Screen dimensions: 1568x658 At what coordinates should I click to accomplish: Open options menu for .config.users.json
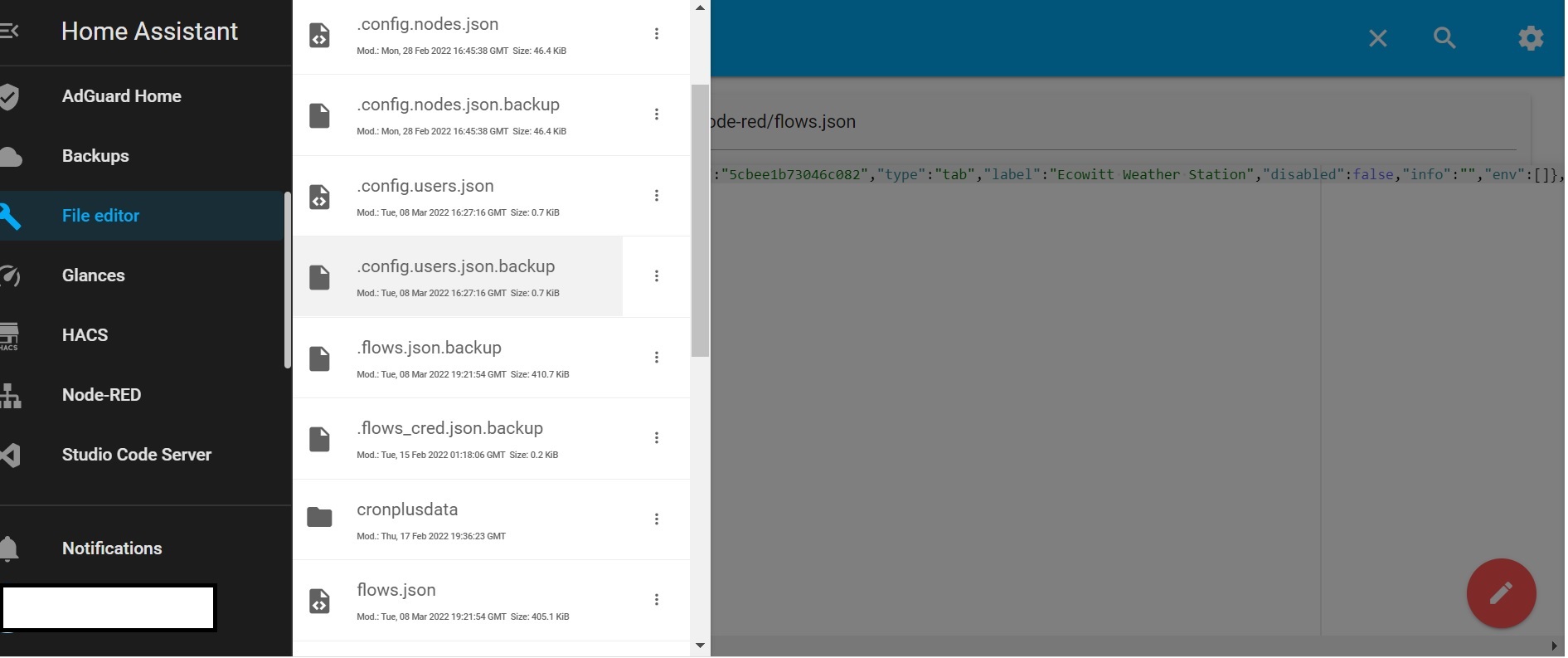click(657, 196)
